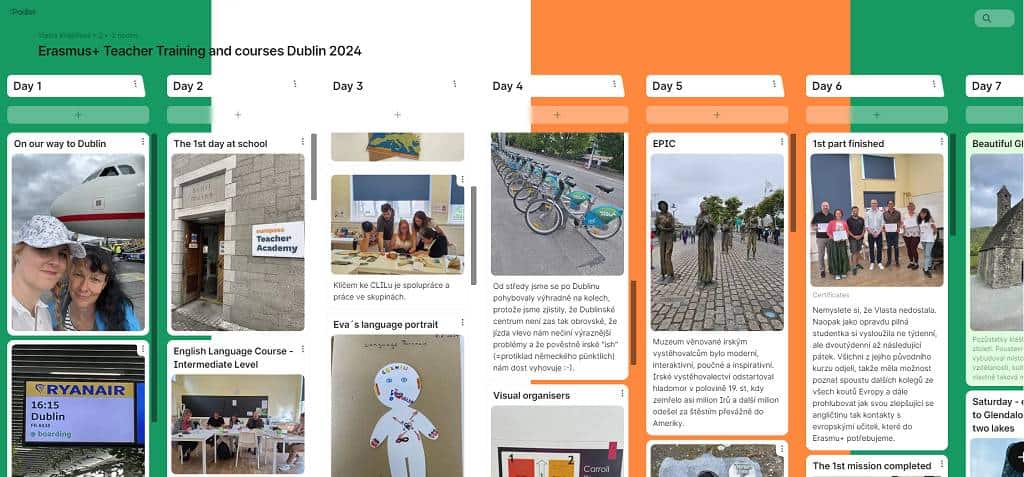
Task: Open options for The 1st day at school post
Action: tap(302, 141)
